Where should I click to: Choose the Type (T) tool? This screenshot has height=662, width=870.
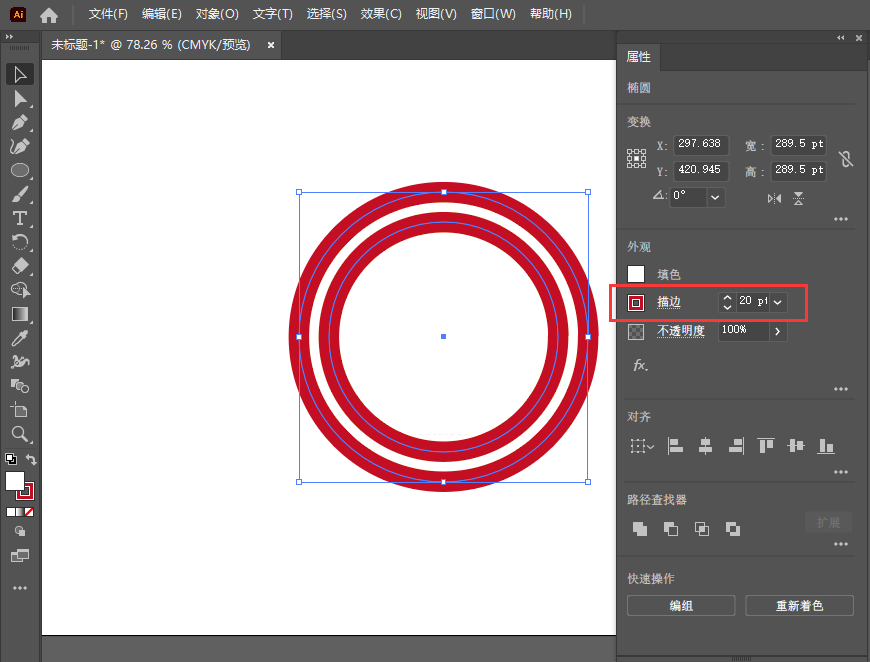pos(19,218)
